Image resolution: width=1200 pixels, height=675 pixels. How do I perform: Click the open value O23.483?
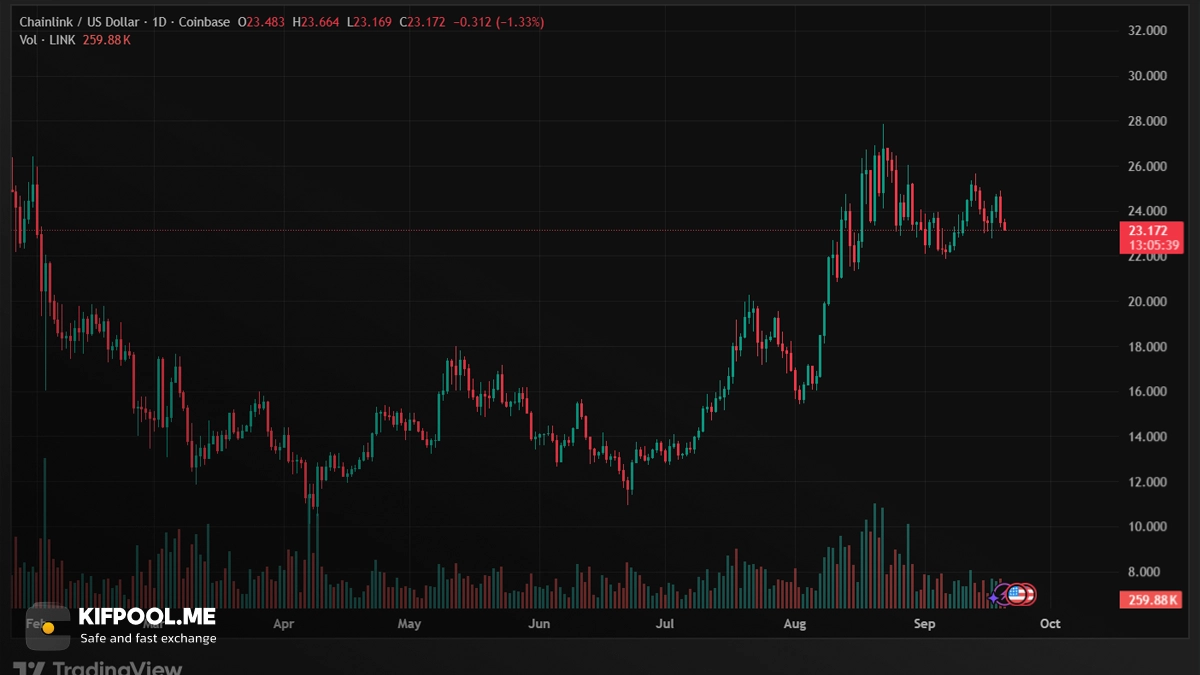point(262,21)
